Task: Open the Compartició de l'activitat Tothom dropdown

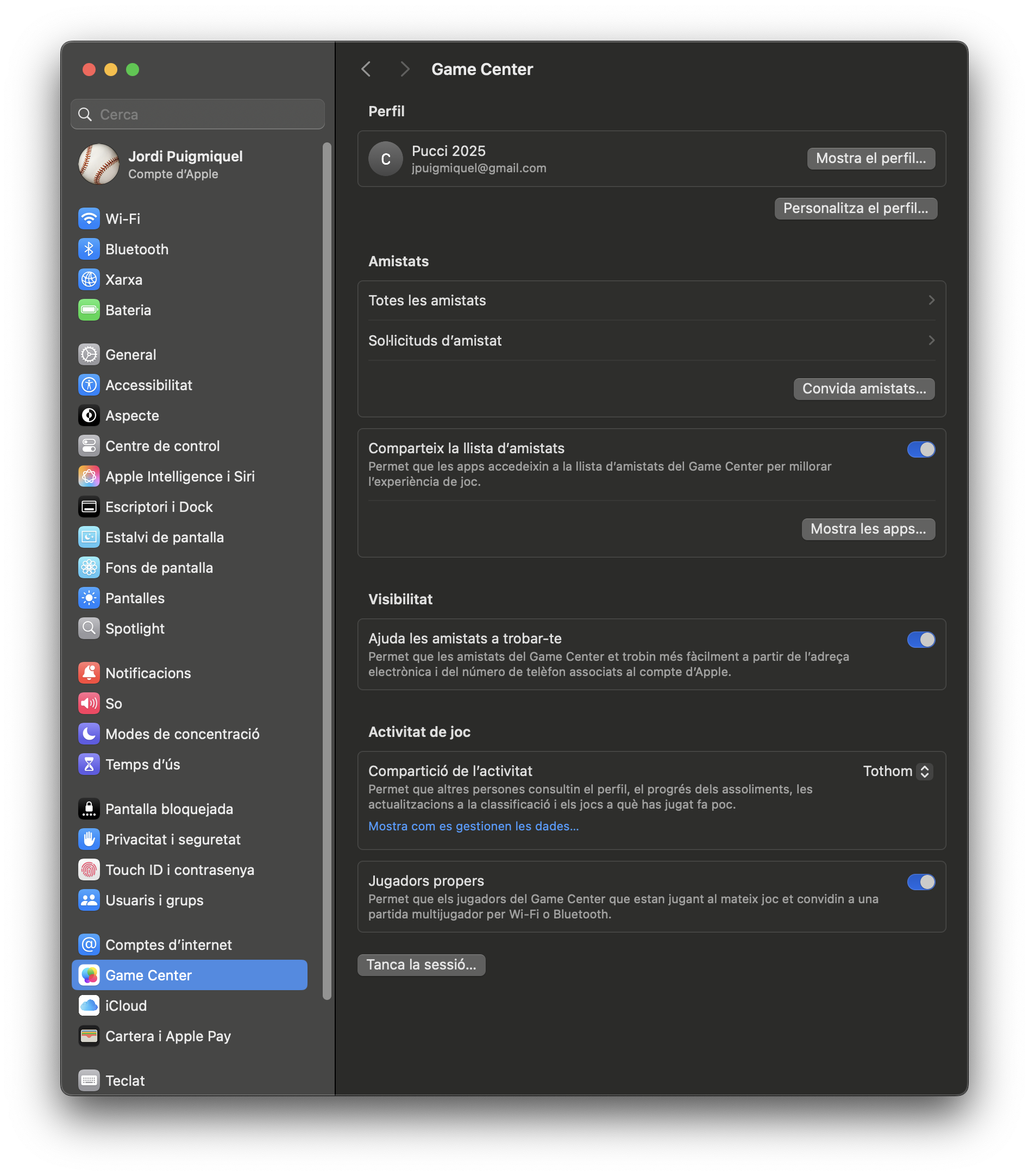Action: click(898, 771)
